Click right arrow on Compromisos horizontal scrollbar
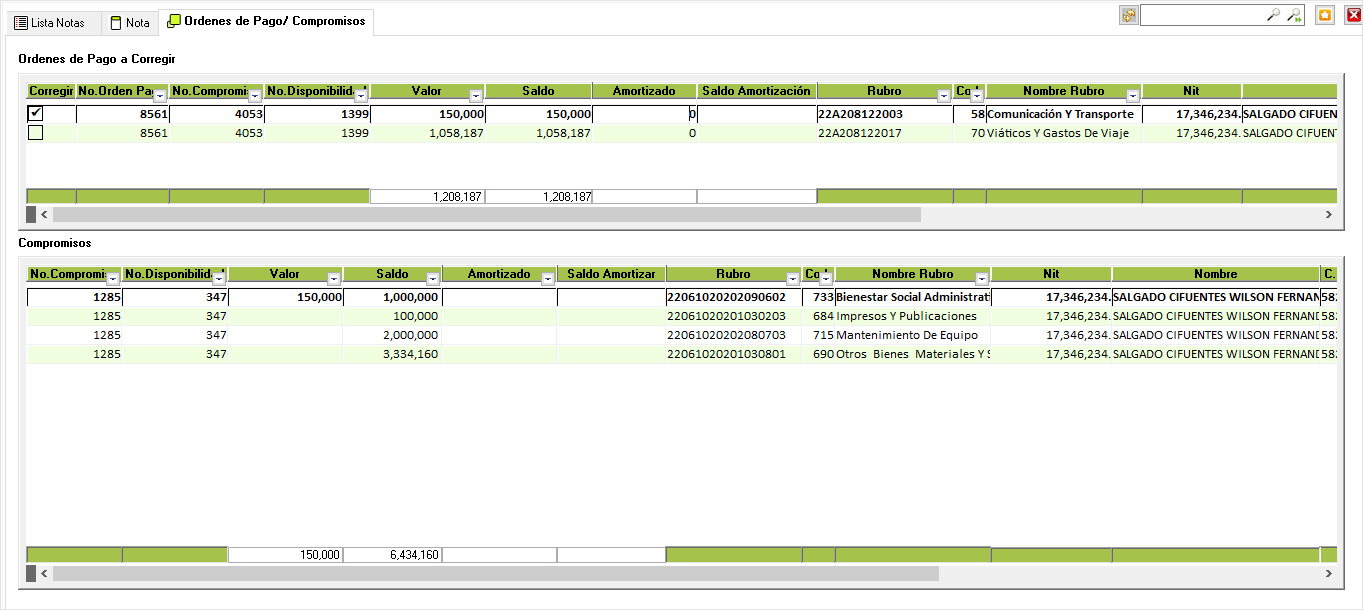This screenshot has height=611, width=1364. [1328, 573]
